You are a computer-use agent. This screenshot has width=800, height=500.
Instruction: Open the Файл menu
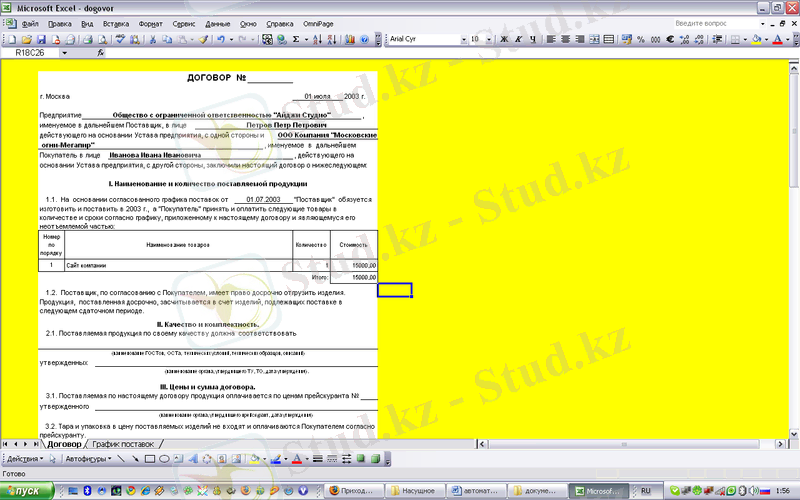coord(30,24)
